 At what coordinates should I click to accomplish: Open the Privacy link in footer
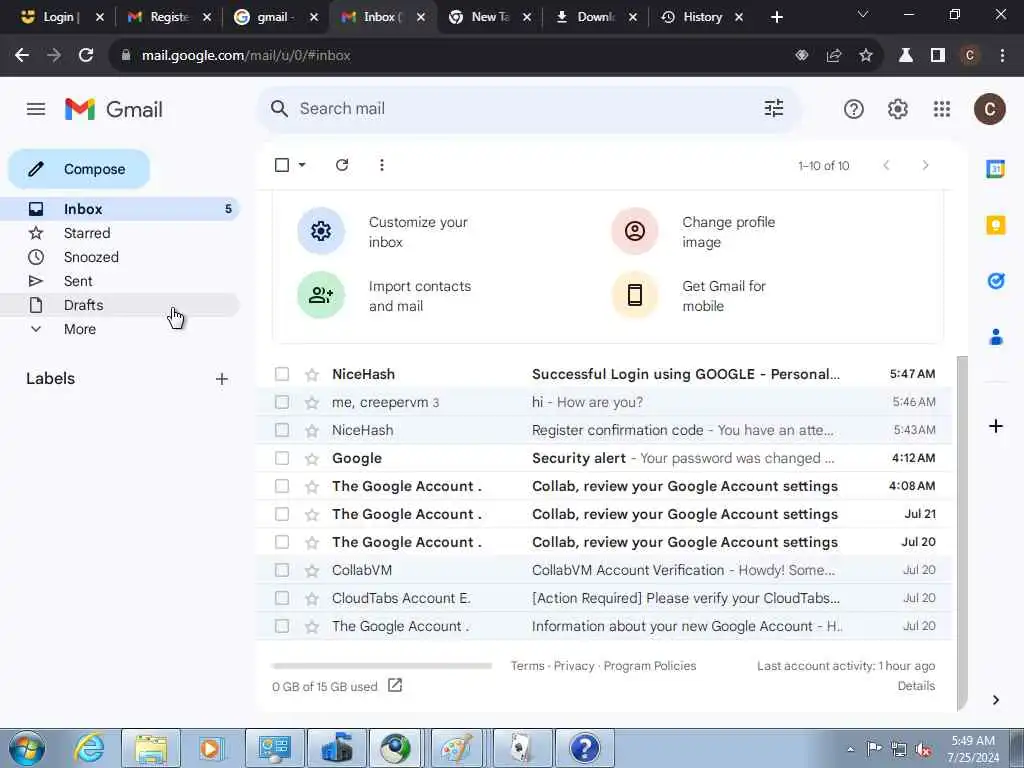[574, 665]
